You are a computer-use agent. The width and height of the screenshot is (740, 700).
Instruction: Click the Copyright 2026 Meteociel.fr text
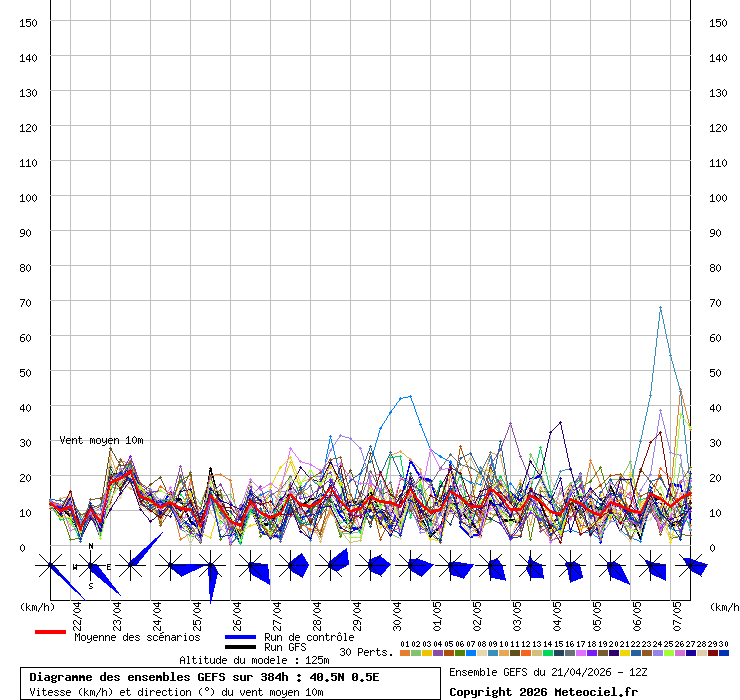tap(543, 692)
